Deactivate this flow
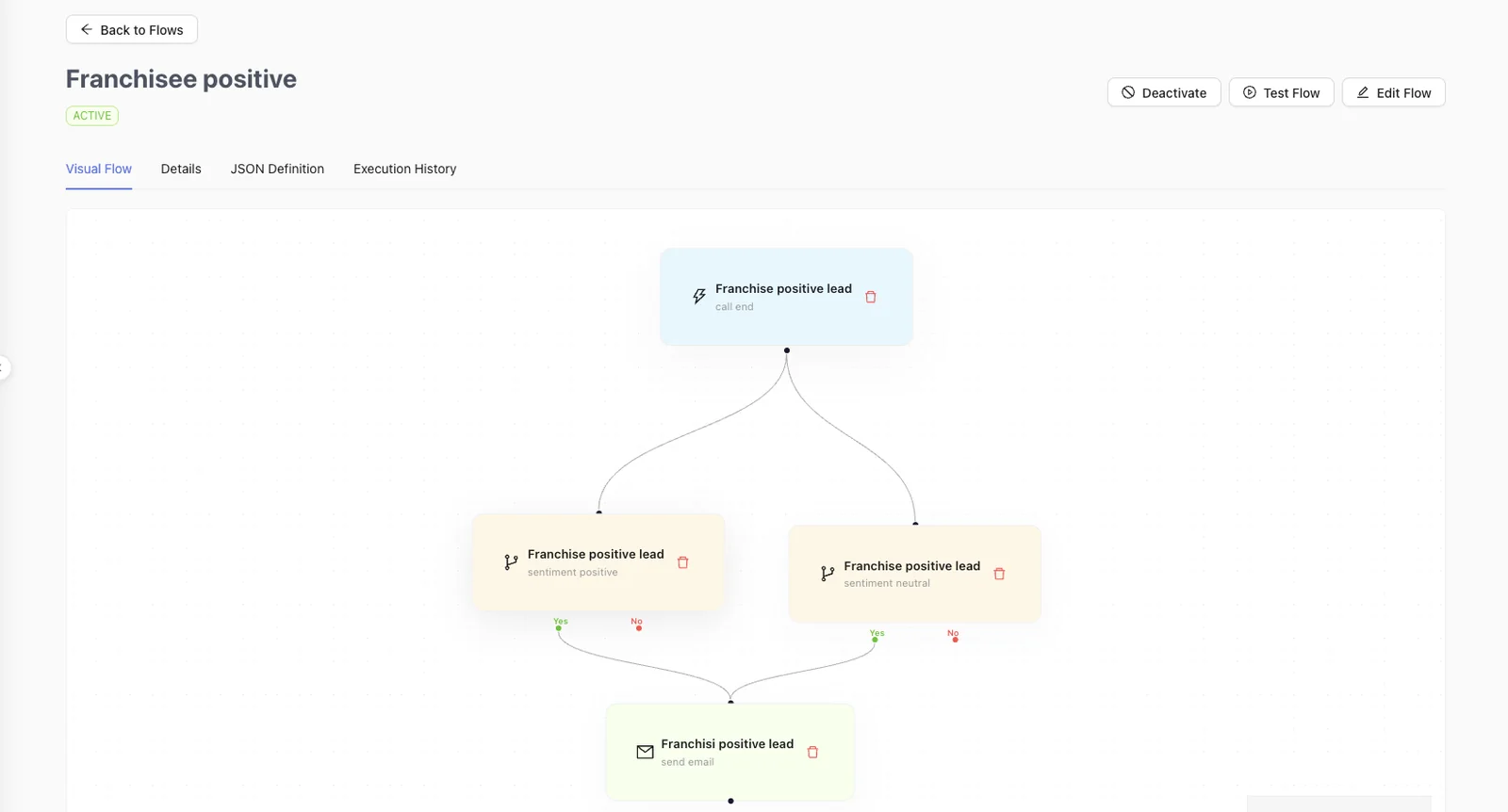 [x=1164, y=92]
